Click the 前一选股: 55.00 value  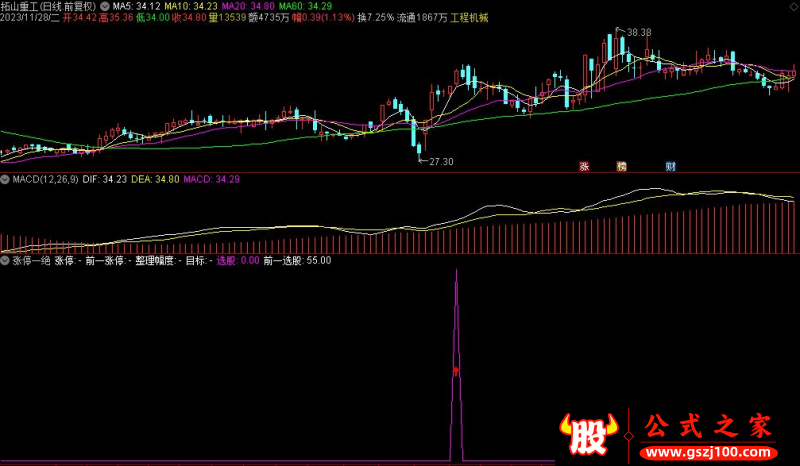pyautogui.click(x=297, y=261)
